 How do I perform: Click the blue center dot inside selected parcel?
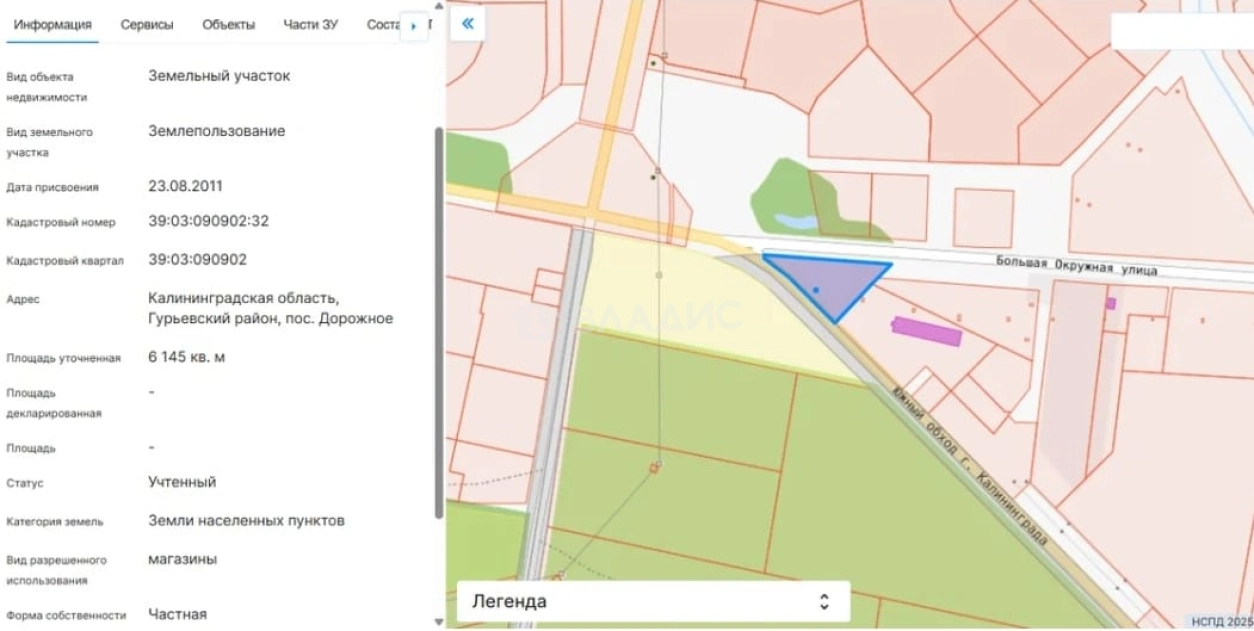click(x=816, y=290)
